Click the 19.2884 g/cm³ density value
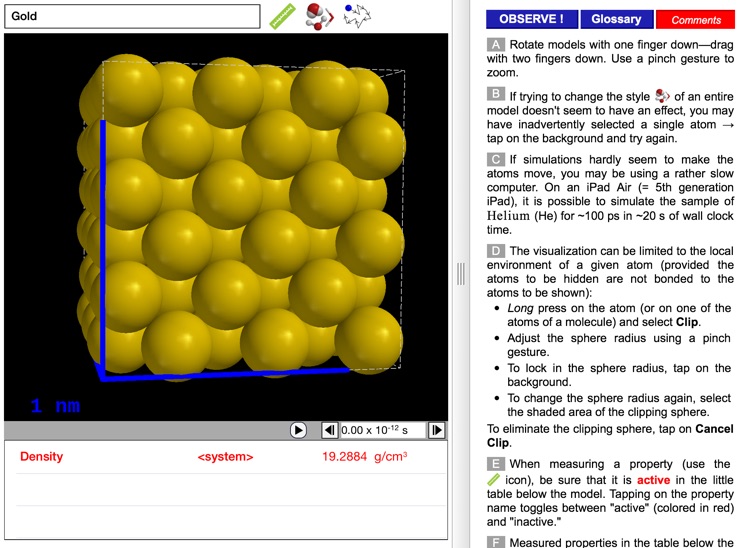750x548 pixels. (x=364, y=457)
